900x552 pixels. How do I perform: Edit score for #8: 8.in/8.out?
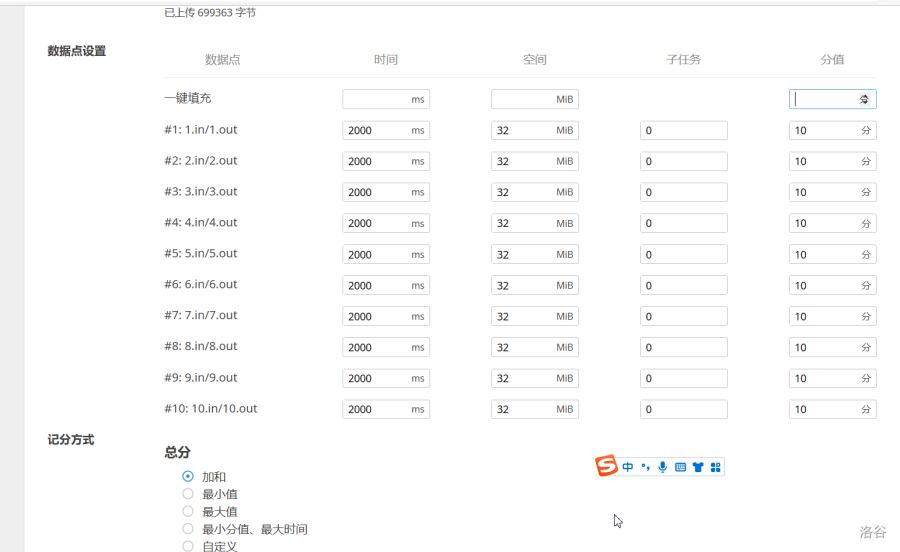pyautogui.click(x=832, y=347)
